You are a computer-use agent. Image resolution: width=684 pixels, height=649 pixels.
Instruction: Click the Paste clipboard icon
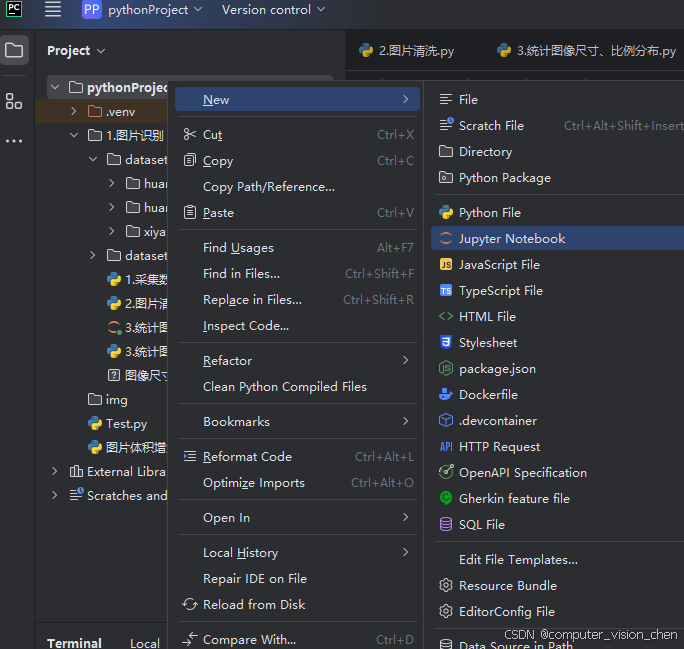coord(189,212)
